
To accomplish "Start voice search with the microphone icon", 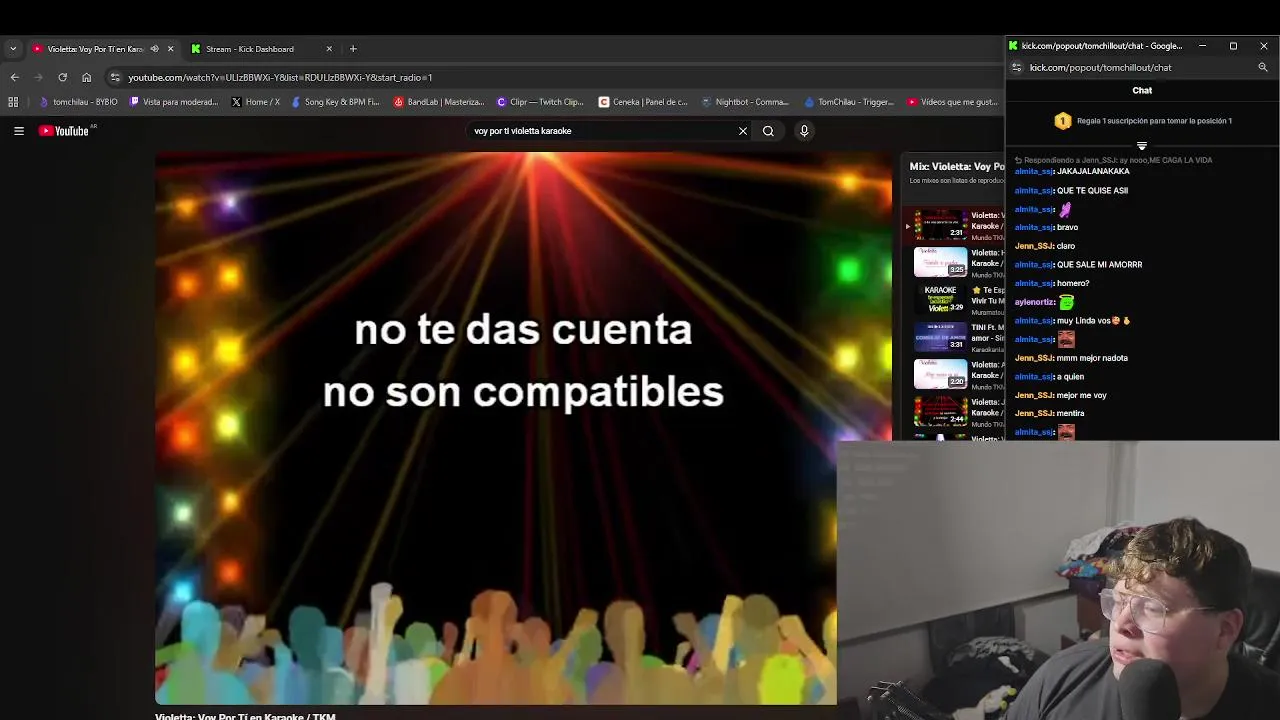I will [804, 131].
